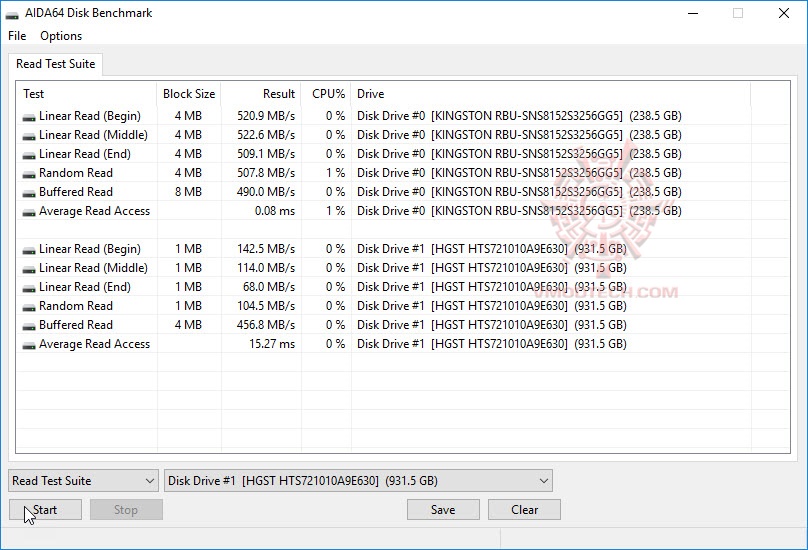Click drive icon beside Linear Read (Begin) 142.5 MB/s

[29, 251]
